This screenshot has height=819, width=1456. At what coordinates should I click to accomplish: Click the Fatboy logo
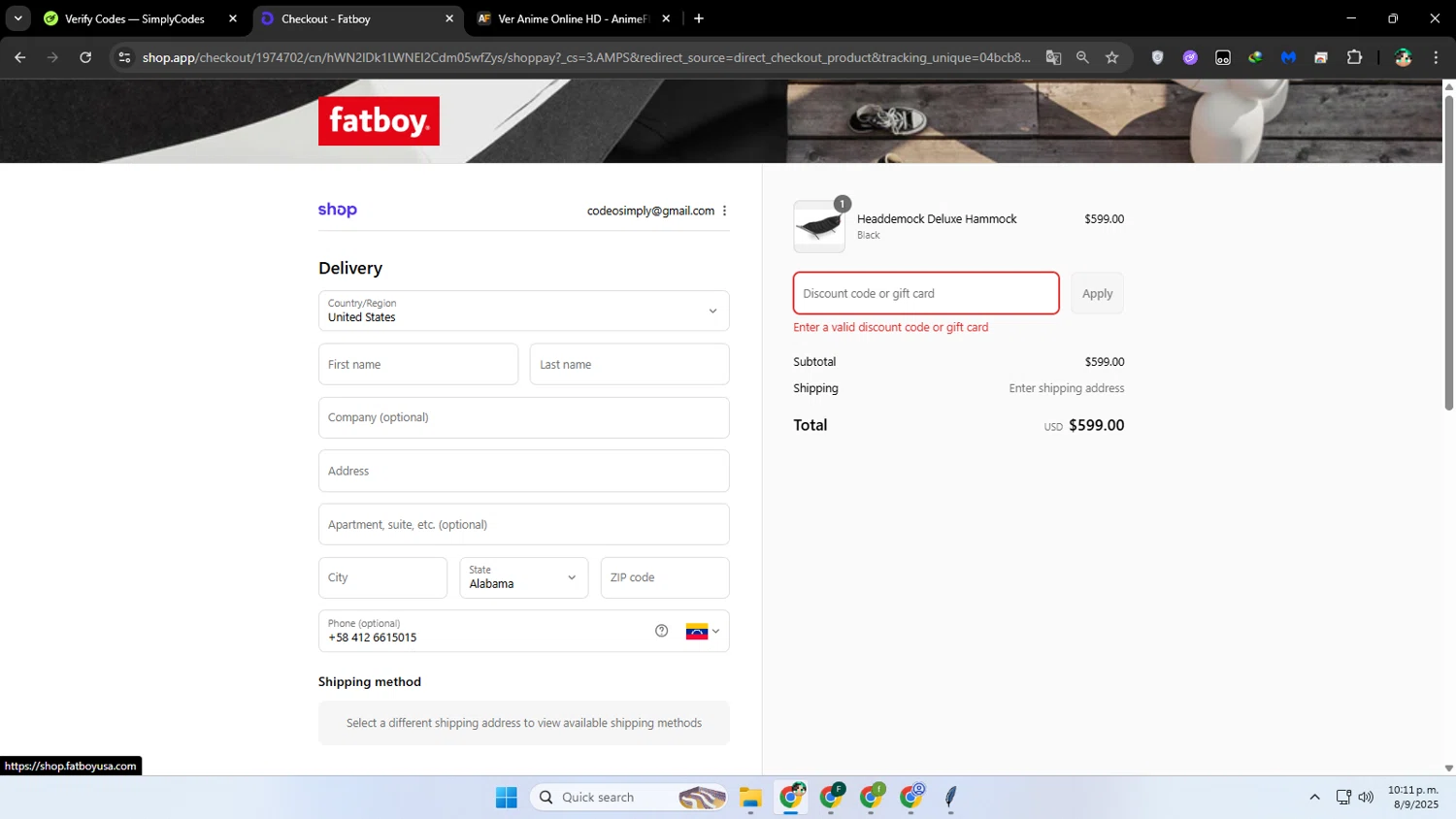[379, 121]
